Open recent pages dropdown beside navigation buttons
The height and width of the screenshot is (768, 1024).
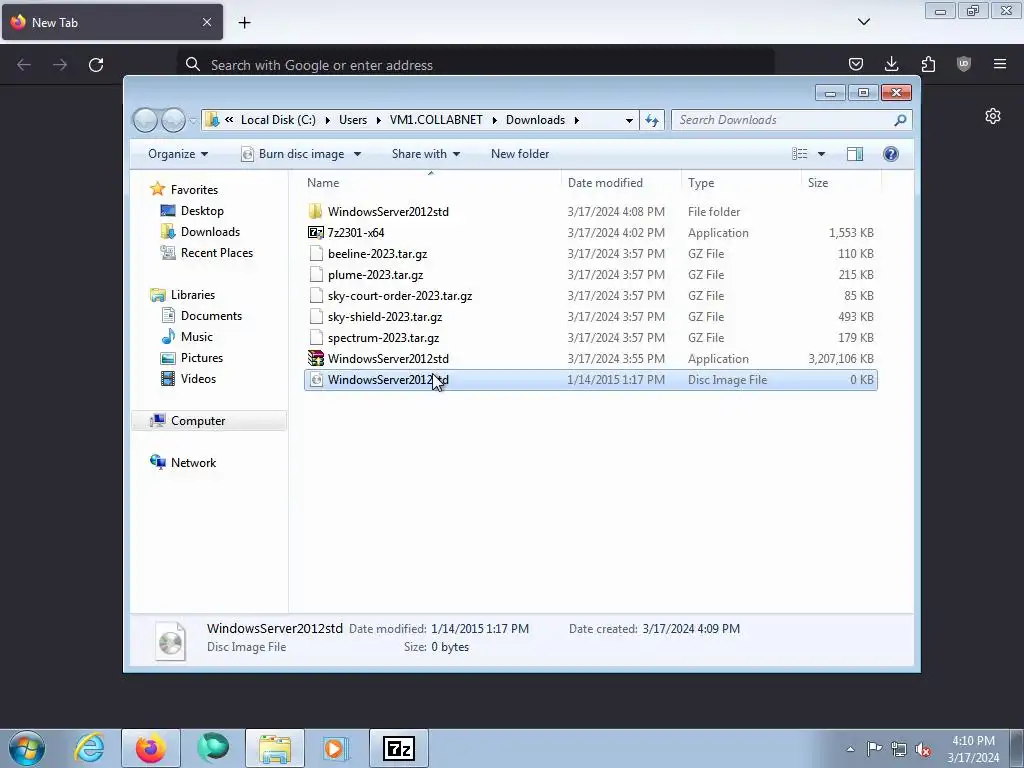[193, 120]
